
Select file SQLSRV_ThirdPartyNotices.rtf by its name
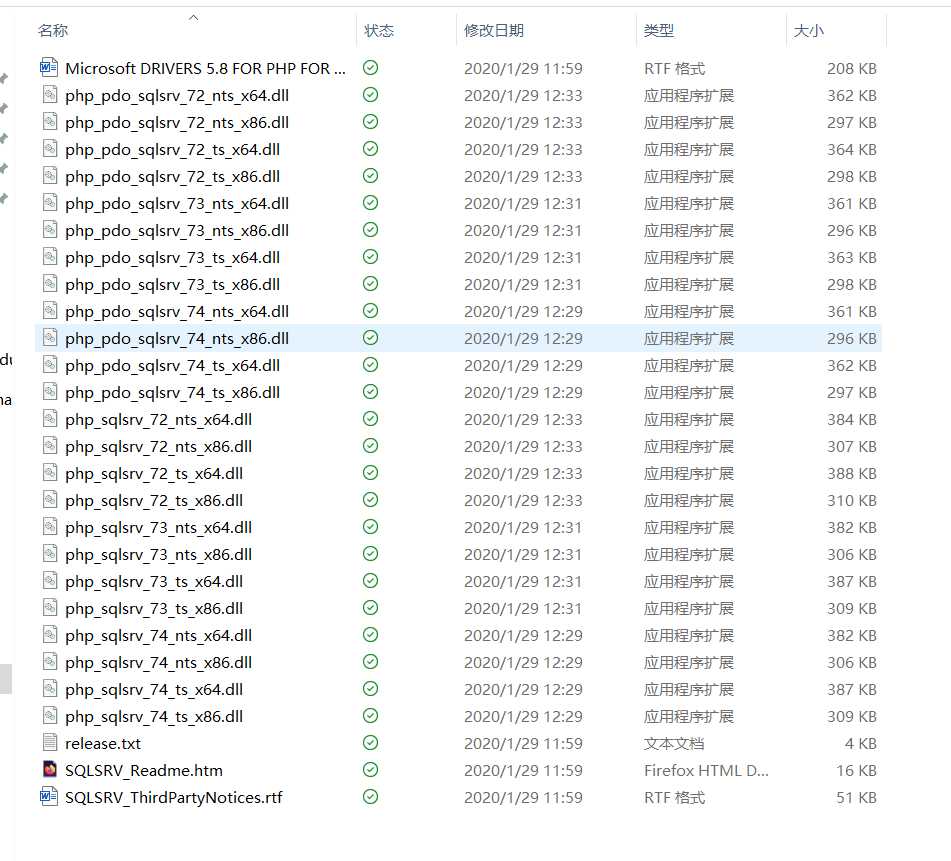[x=173, y=797]
